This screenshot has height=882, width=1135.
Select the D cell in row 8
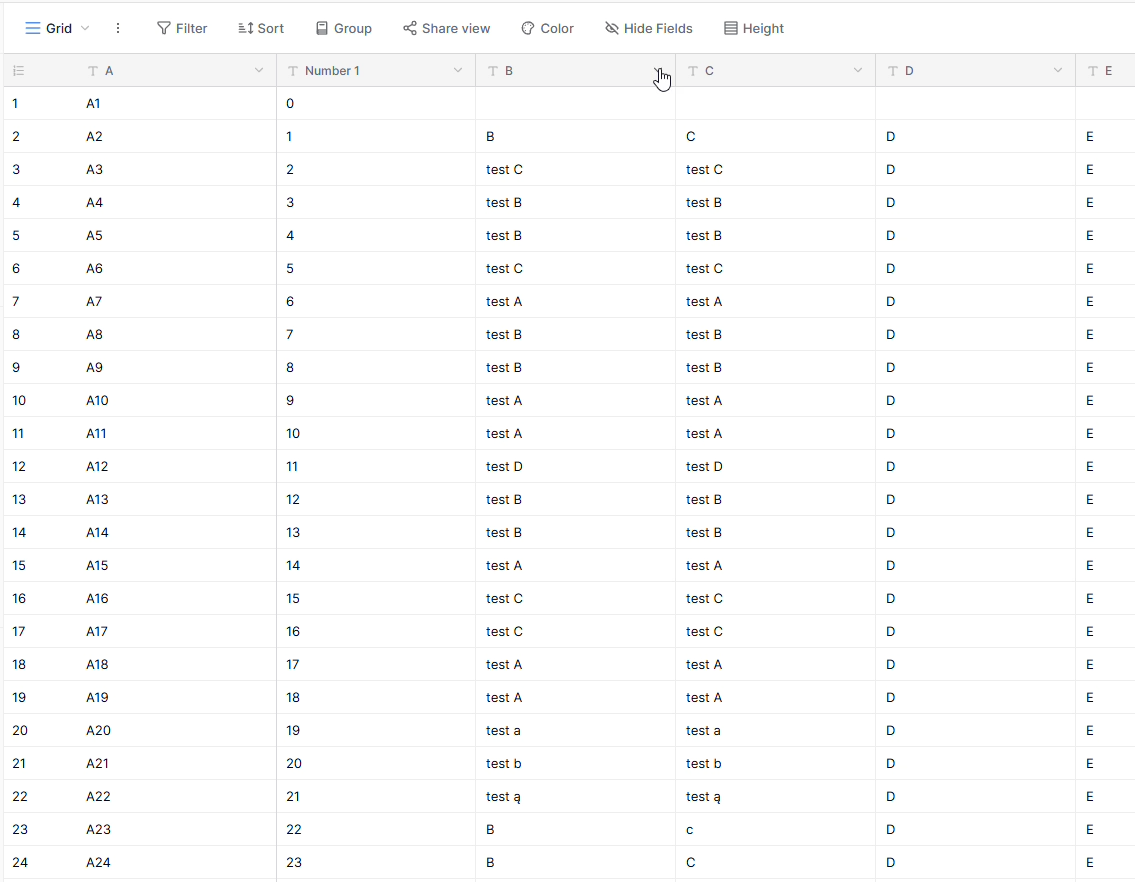point(975,335)
